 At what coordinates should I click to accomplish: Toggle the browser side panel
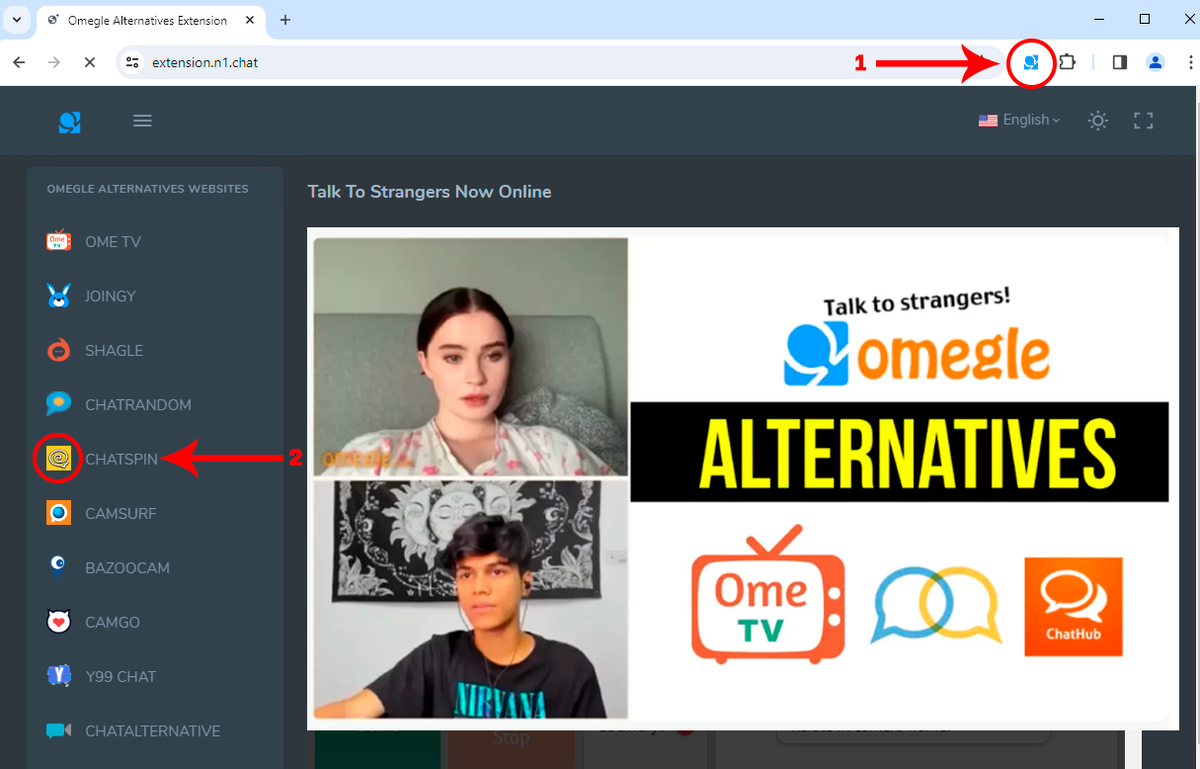coord(1119,62)
